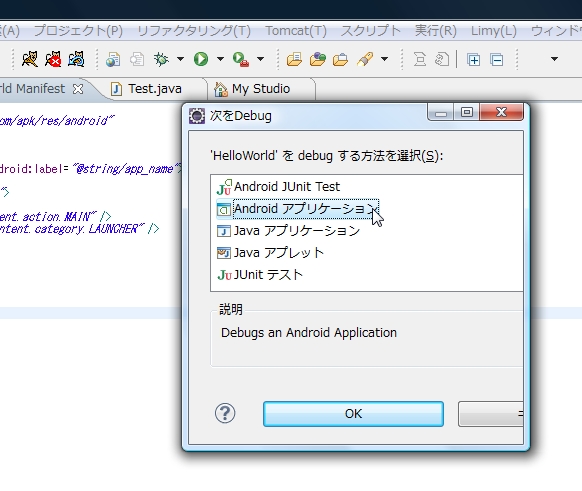Click the Debug dialog title bar icon

tap(197, 116)
